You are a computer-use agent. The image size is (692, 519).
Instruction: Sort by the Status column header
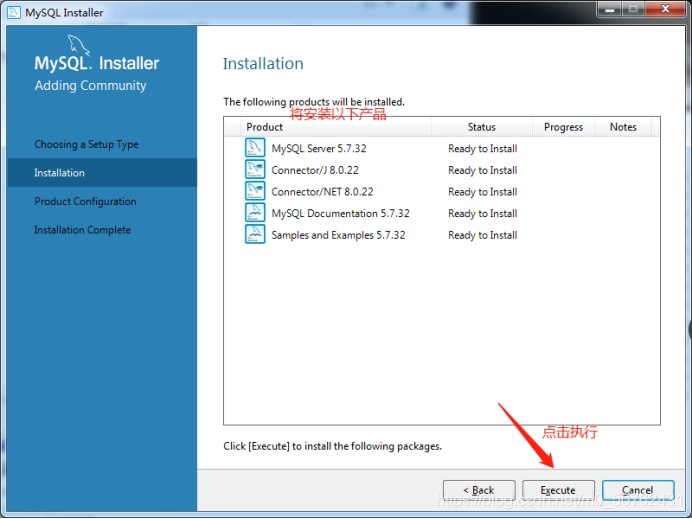(x=481, y=127)
